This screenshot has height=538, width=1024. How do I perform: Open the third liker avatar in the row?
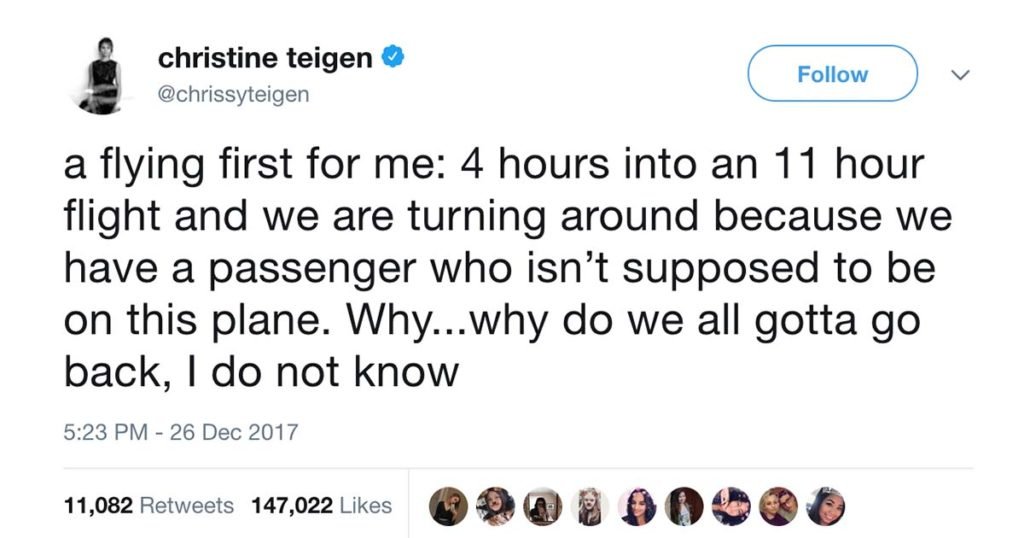[541, 506]
